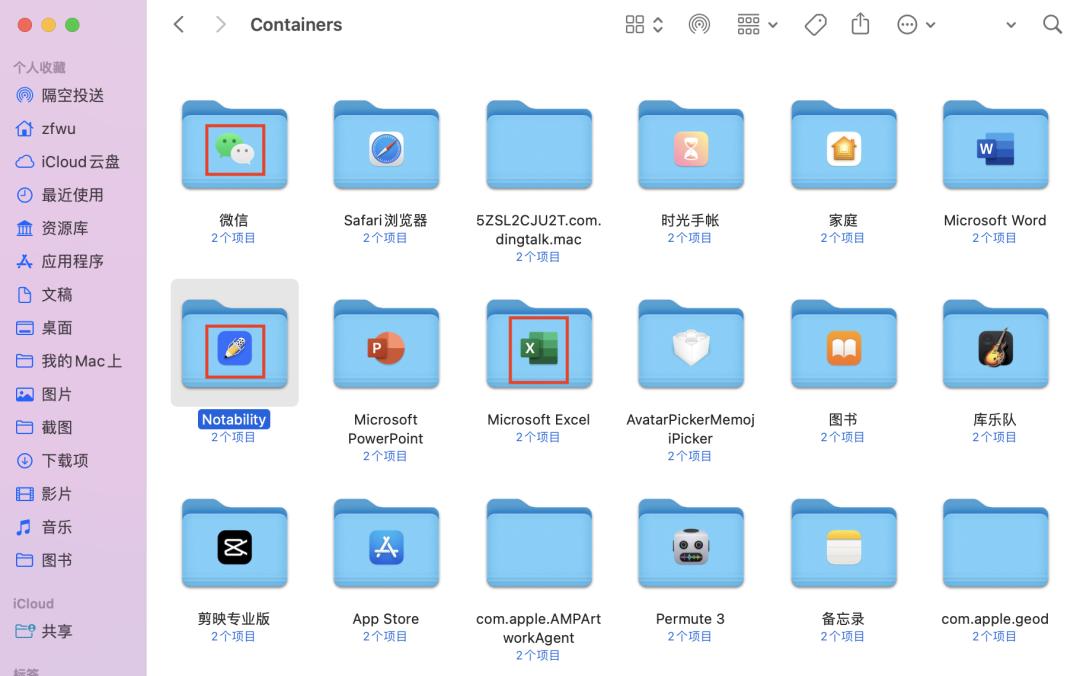The height and width of the screenshot is (676, 1080).
Task: Expand the rightmost toolbar chevron
Action: (x=1011, y=24)
